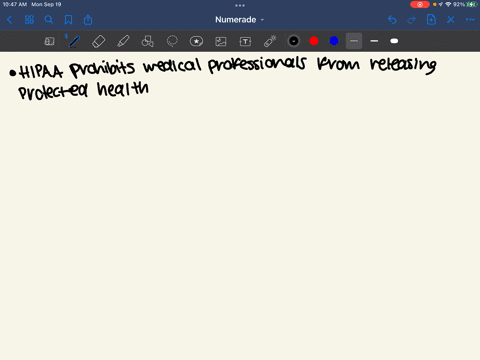Select the Laser pointer tool
480x360 pixels.
pos(270,41)
